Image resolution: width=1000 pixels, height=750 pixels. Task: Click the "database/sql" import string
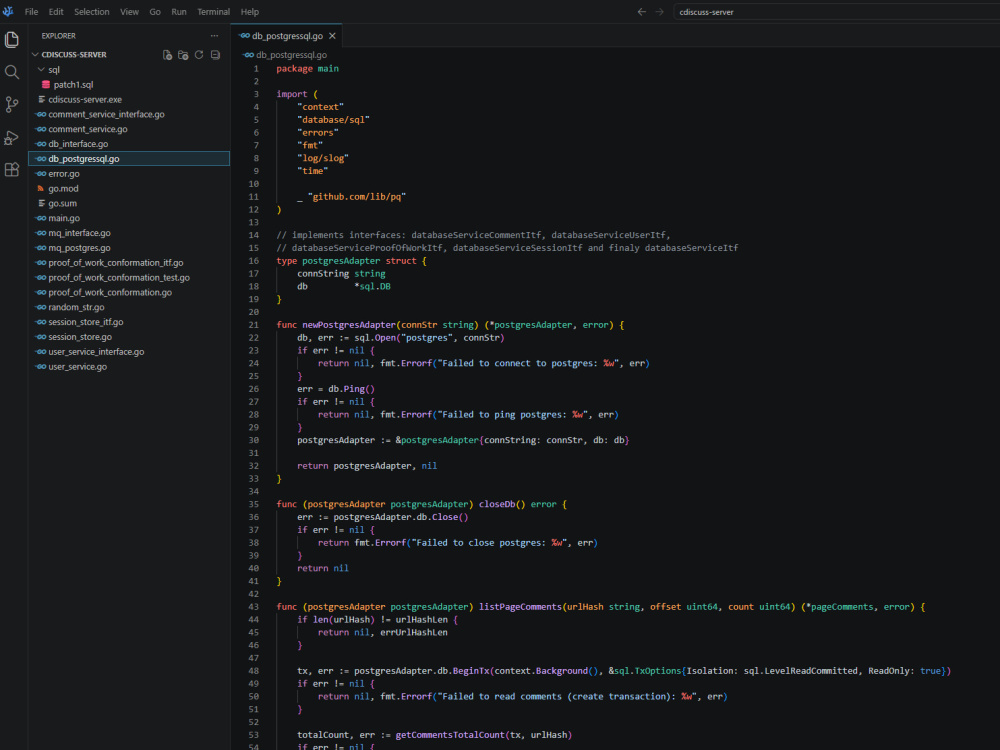pos(333,119)
